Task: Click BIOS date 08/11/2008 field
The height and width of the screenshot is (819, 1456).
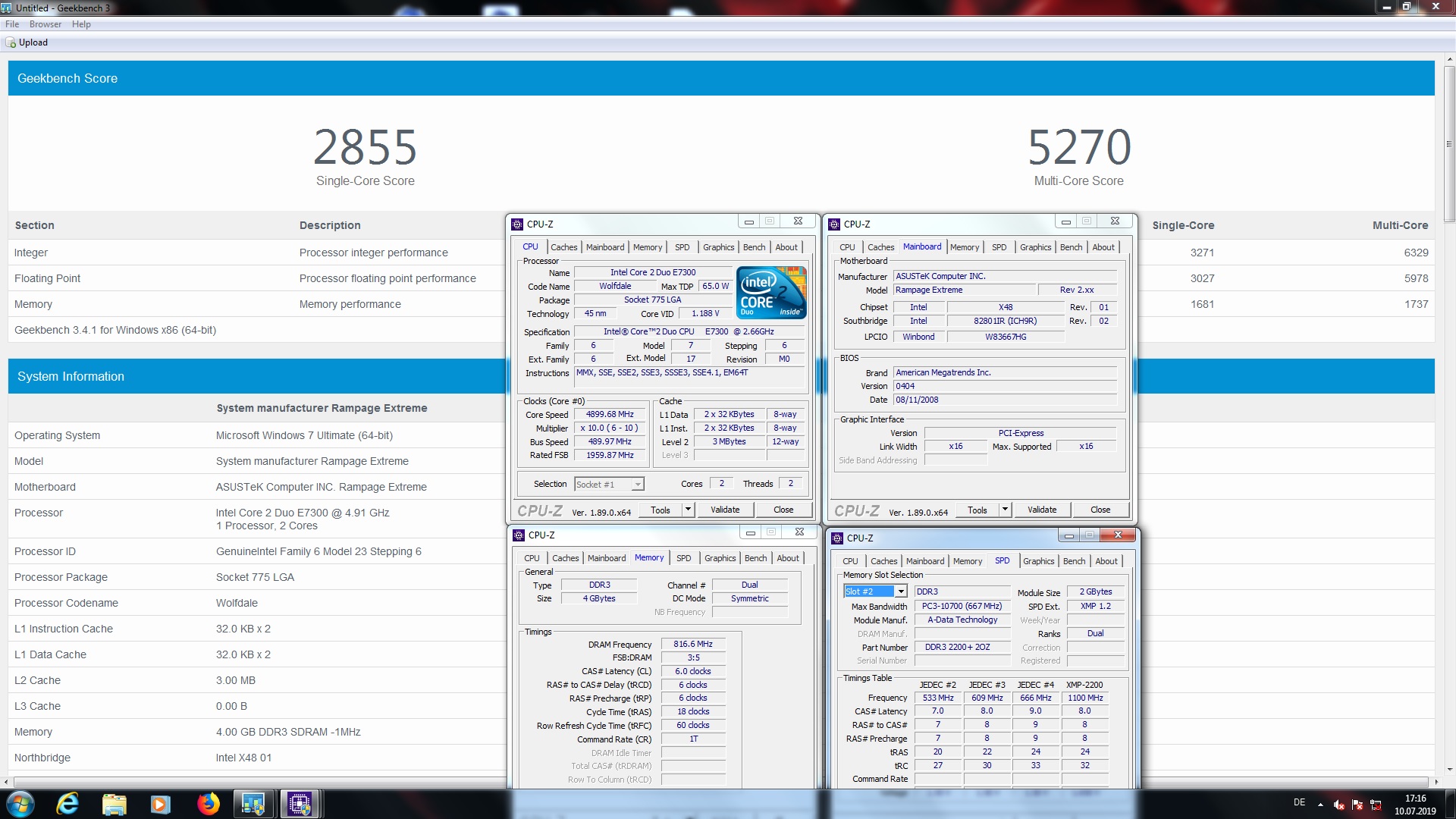Action: (1006, 400)
